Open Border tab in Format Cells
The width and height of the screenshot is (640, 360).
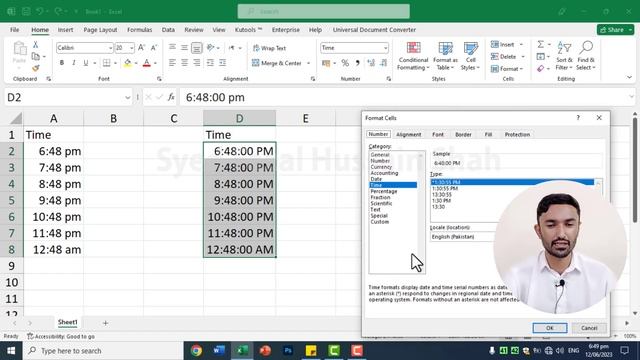pyautogui.click(x=463, y=134)
